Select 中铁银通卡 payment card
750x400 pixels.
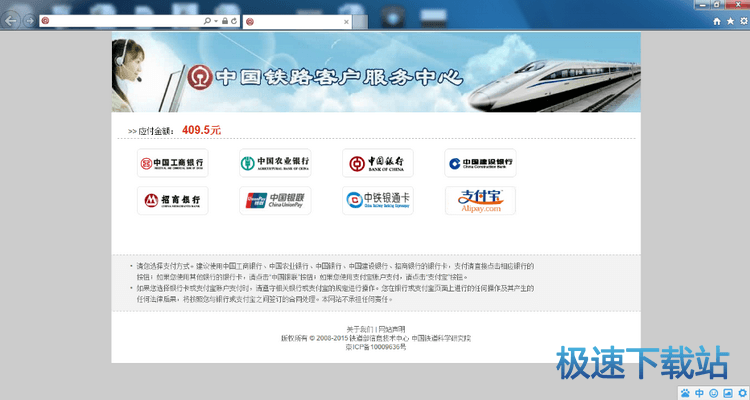click(377, 200)
